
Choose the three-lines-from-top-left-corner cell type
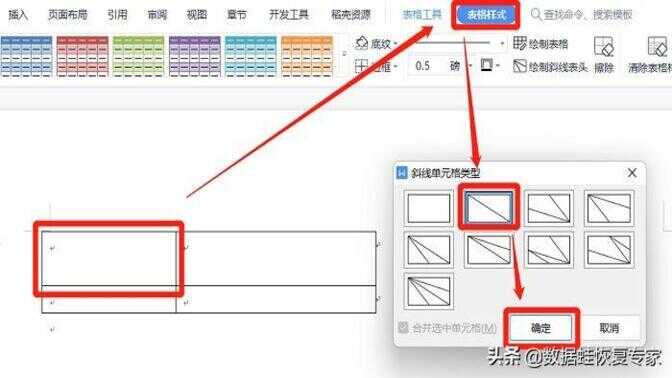pyautogui.click(x=429, y=291)
